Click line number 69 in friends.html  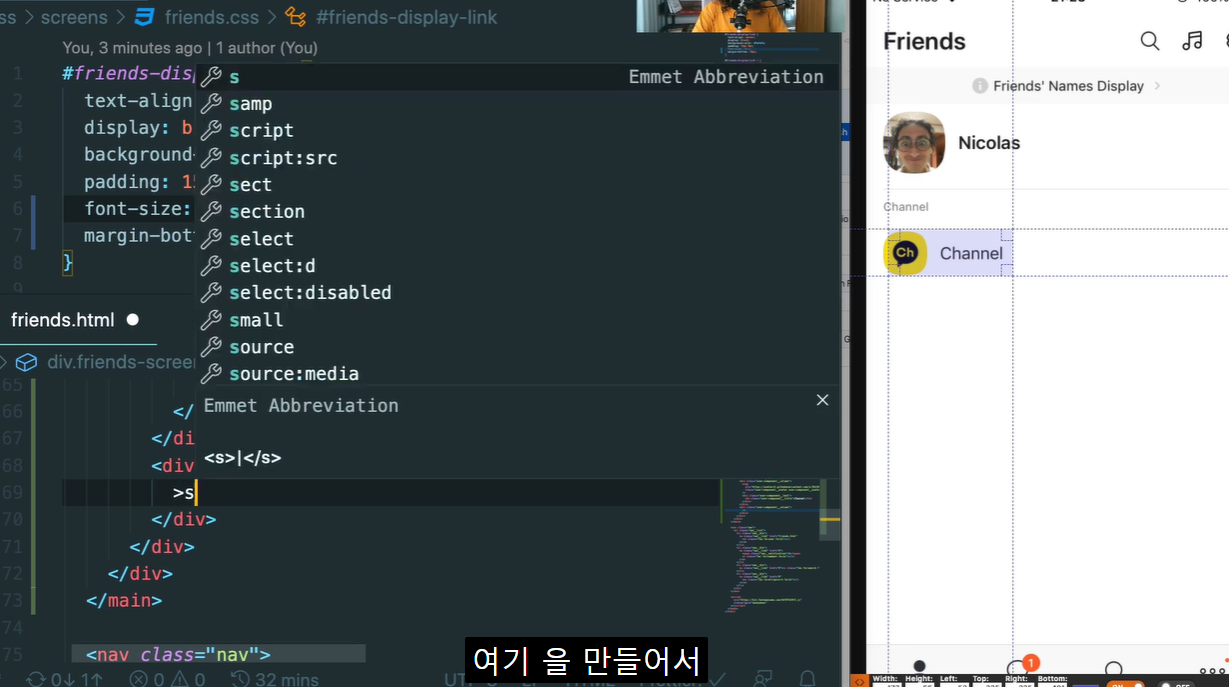12,493
